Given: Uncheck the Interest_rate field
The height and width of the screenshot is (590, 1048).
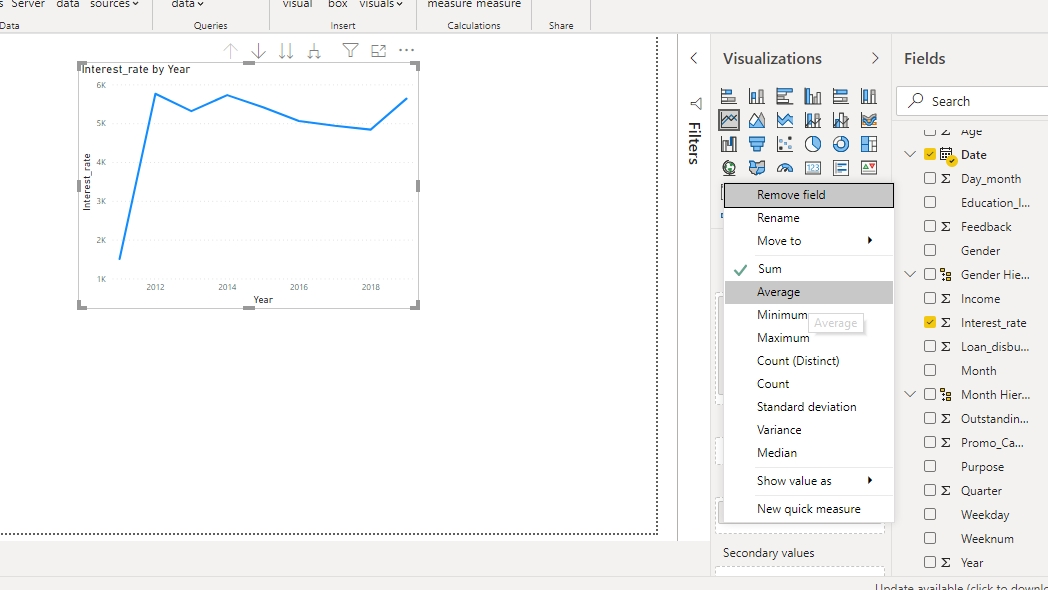Looking at the screenshot, I should point(930,323).
